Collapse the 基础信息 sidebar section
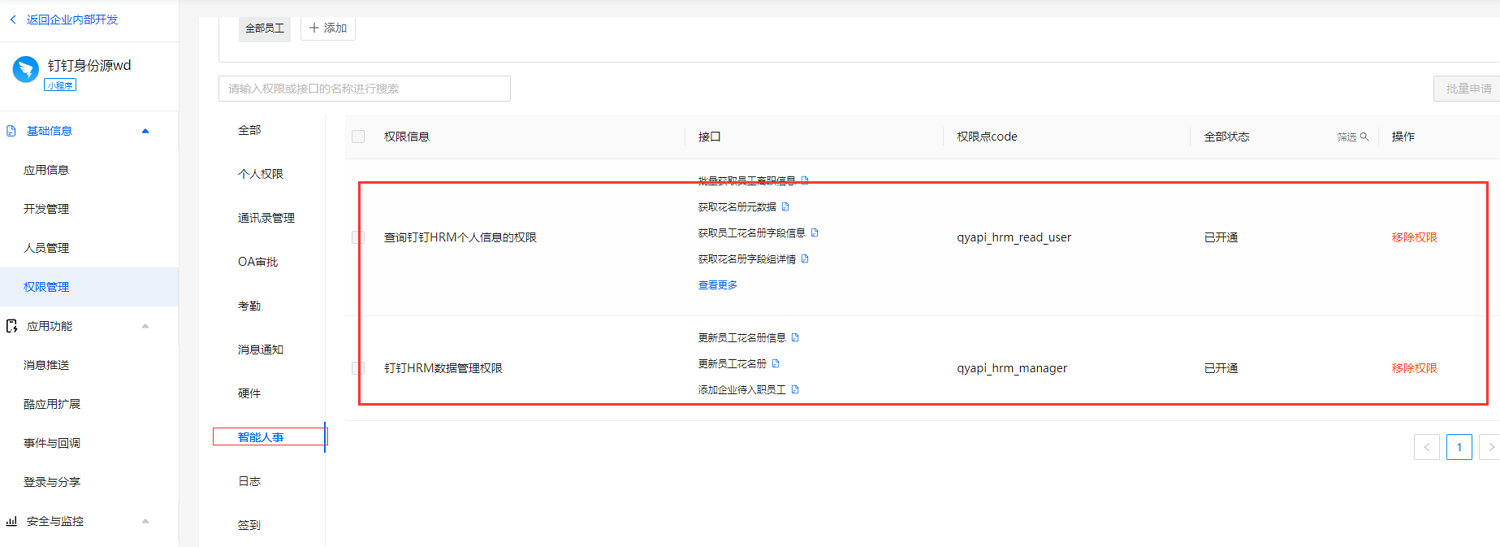1500x547 pixels. tap(146, 131)
